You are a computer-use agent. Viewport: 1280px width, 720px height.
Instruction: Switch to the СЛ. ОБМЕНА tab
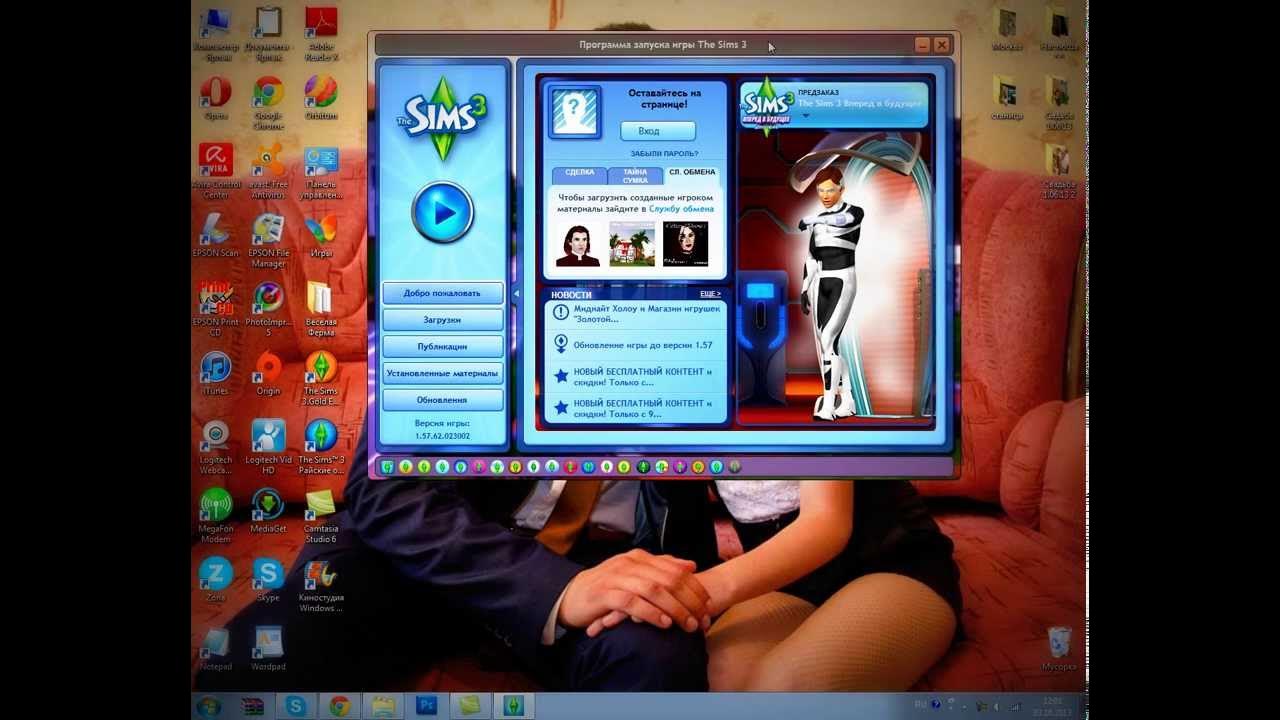pos(692,174)
